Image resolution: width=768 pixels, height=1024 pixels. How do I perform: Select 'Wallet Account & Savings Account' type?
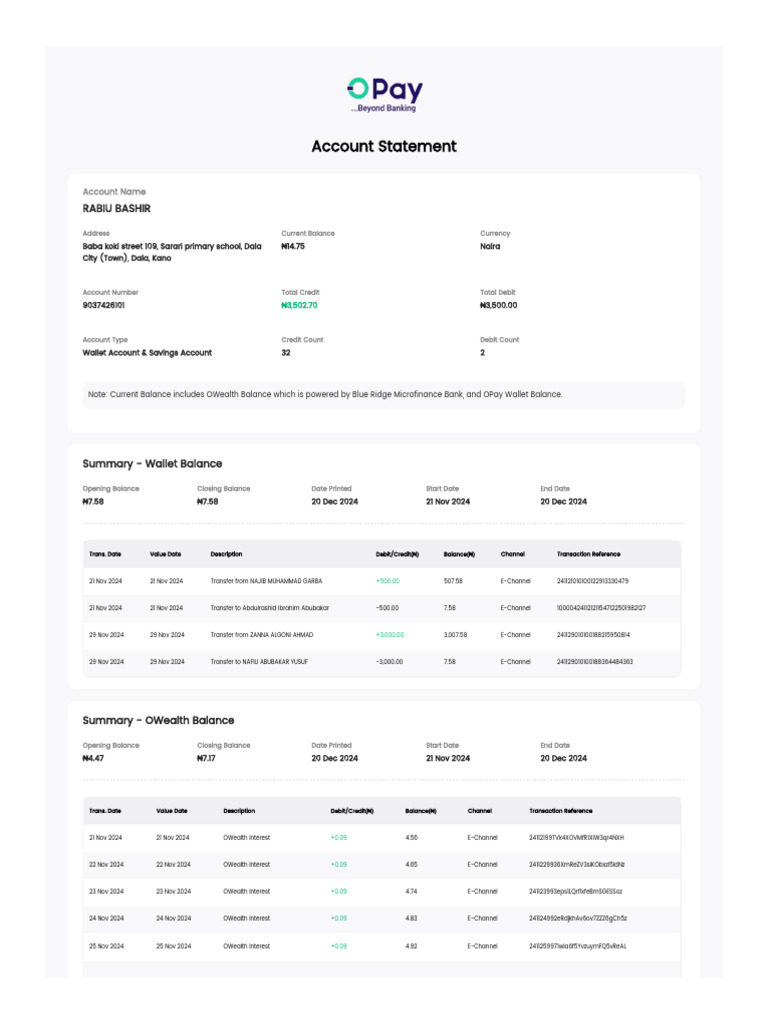click(x=147, y=353)
